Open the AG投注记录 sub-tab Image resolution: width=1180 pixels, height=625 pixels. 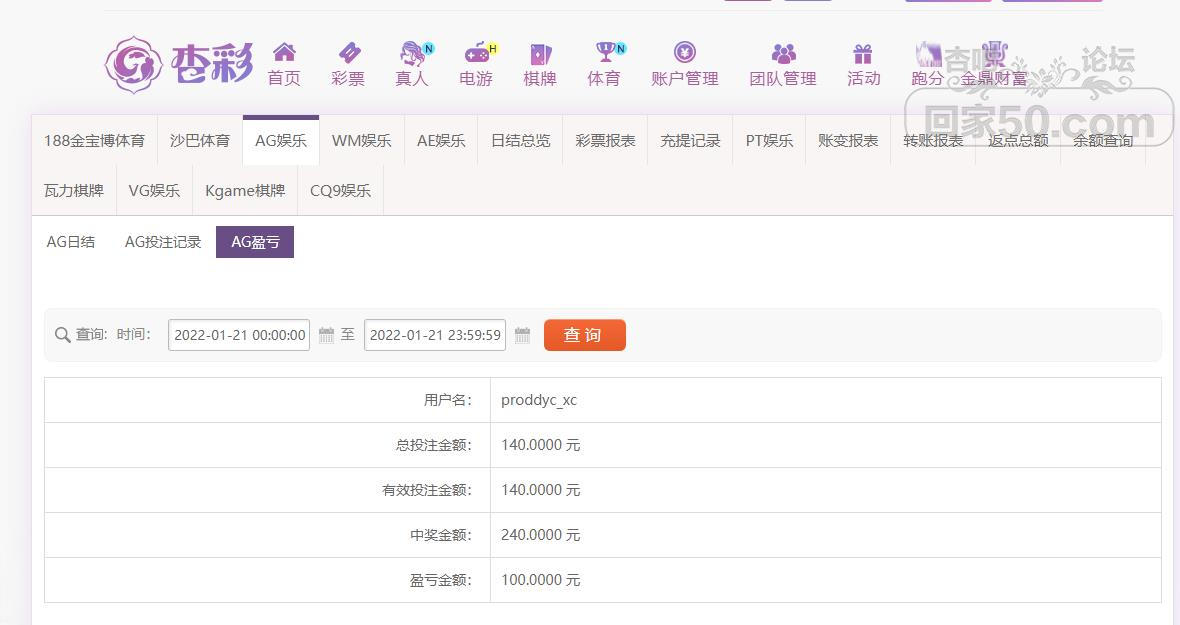(x=163, y=242)
